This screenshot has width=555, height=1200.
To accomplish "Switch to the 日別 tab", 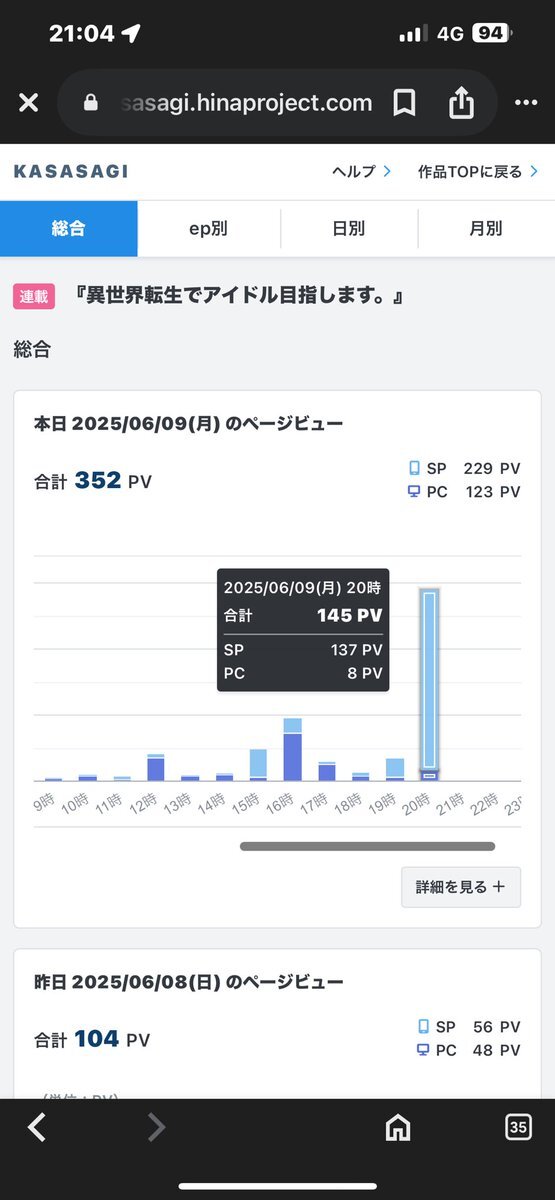I will [x=349, y=229].
